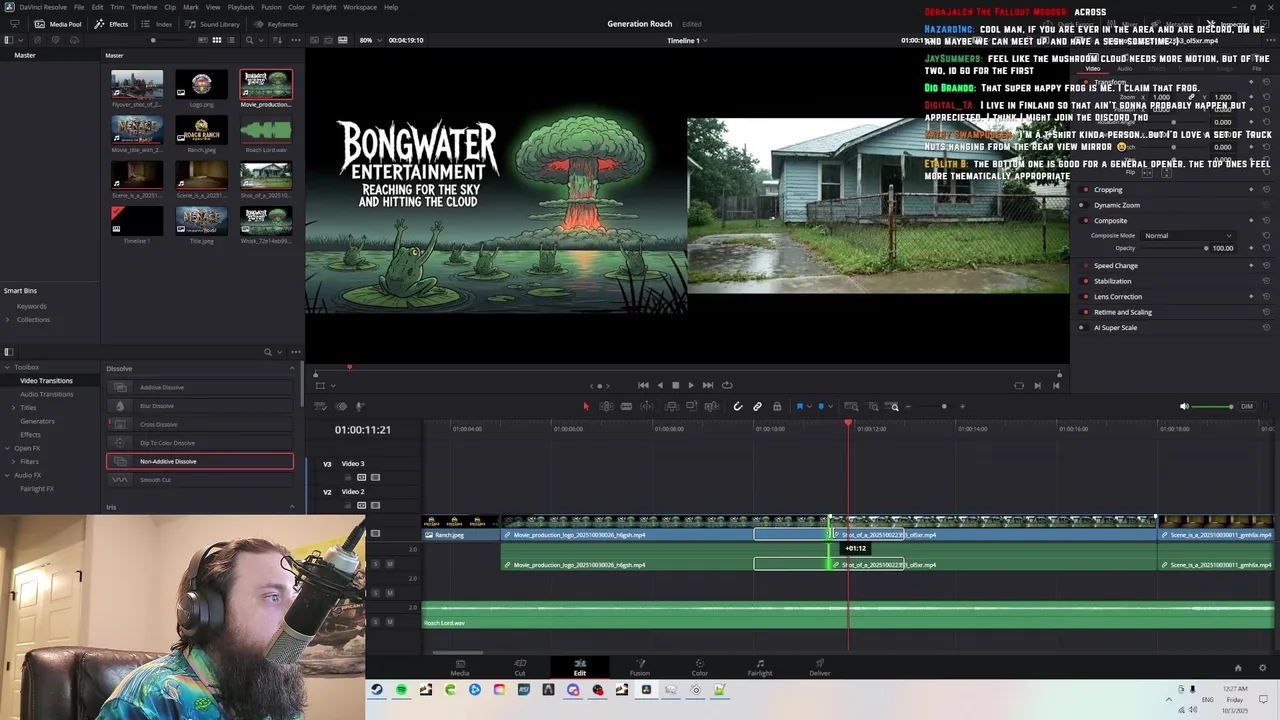The image size is (1280, 720).
Task: Toggle the DIM audio button
Action: 1247,406
